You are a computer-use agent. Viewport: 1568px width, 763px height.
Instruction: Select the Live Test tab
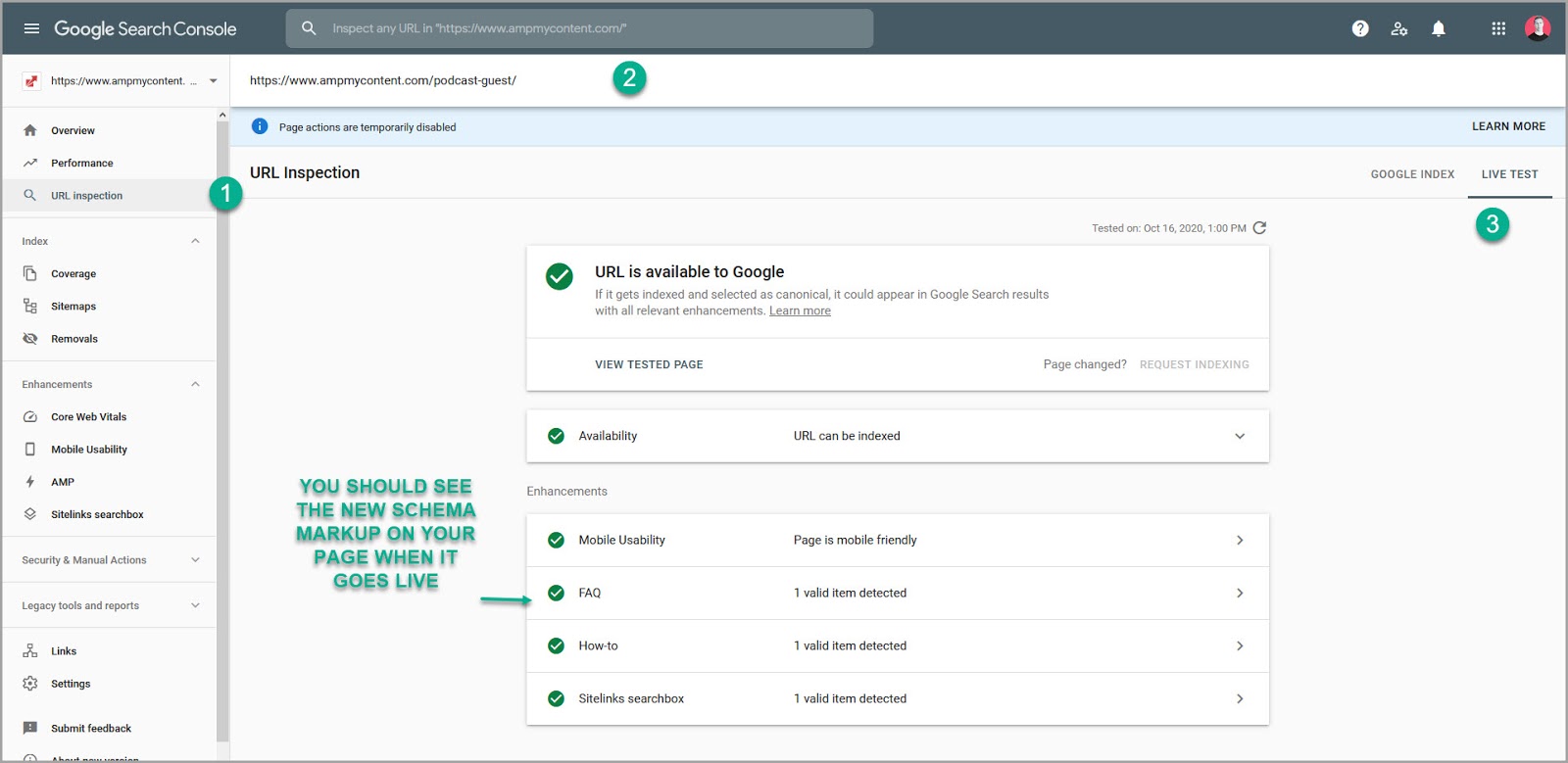(x=1509, y=174)
